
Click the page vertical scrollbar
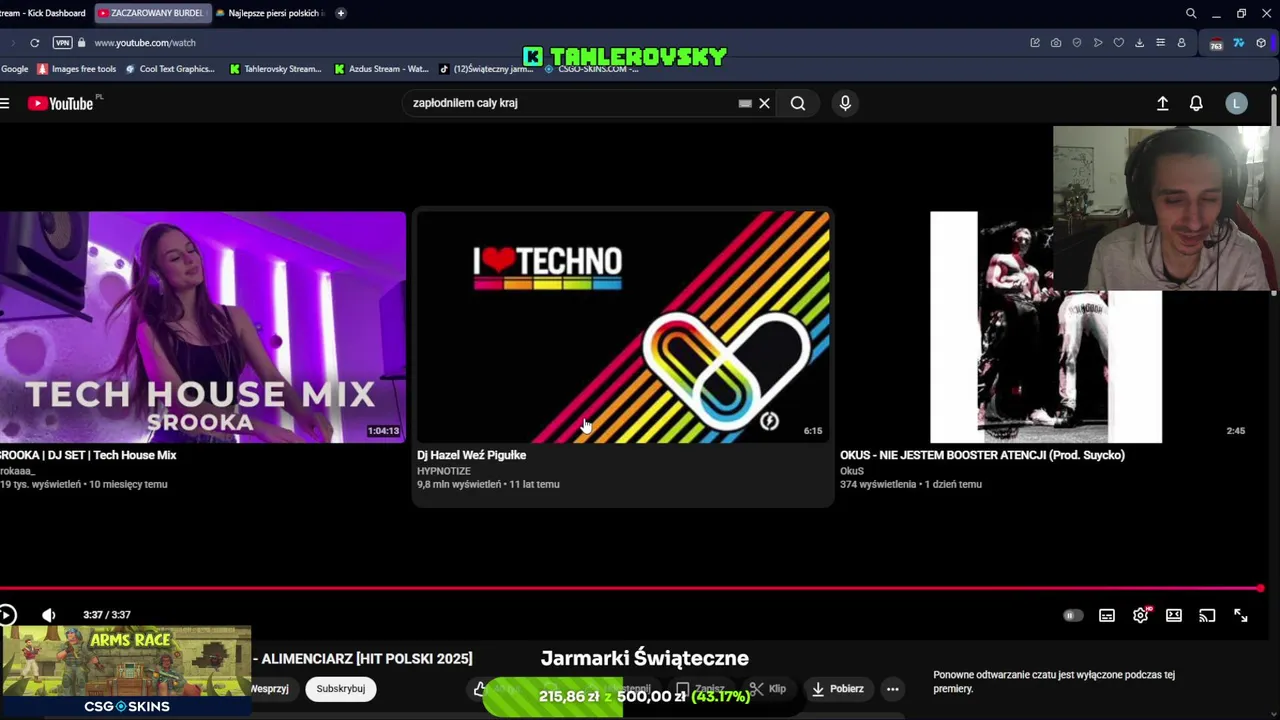coord(1274,190)
